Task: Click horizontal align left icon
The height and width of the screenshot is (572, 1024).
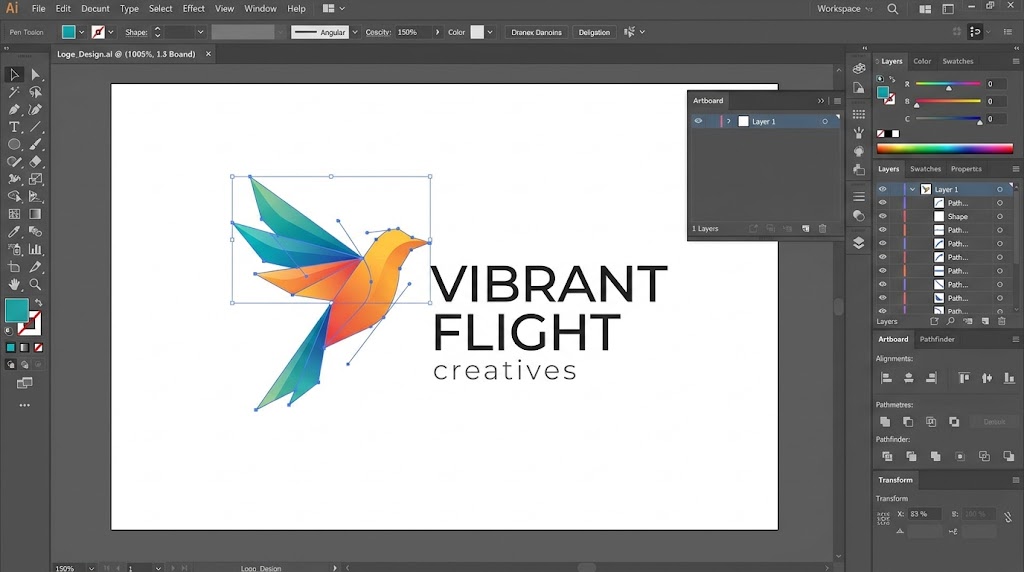Action: (x=886, y=377)
